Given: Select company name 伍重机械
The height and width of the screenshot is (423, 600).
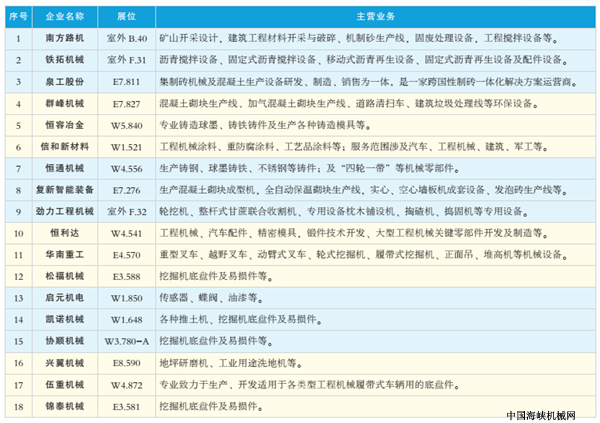Looking at the screenshot, I should [65, 385].
